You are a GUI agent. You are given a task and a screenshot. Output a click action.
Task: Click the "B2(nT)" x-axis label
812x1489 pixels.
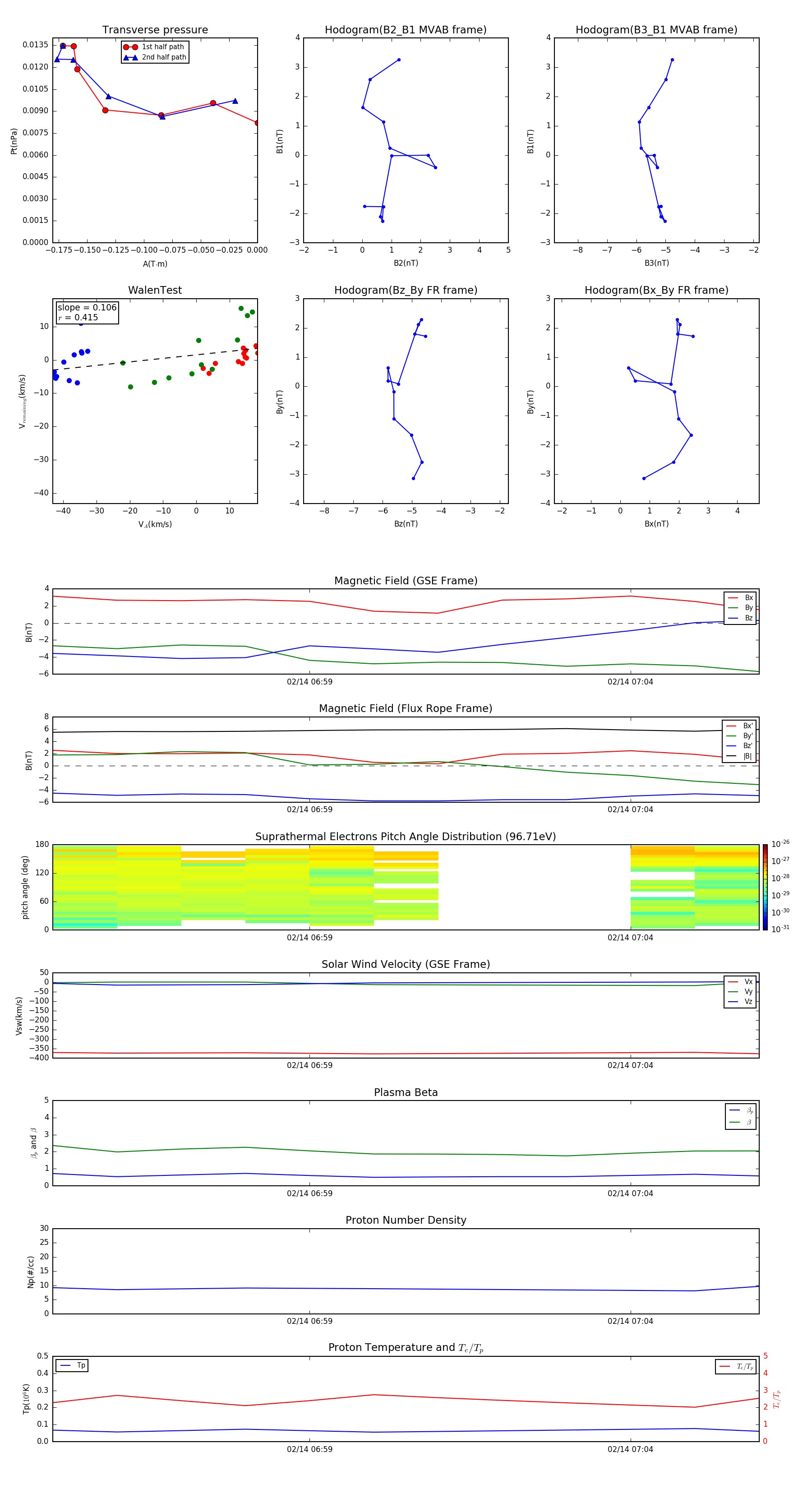tap(406, 263)
